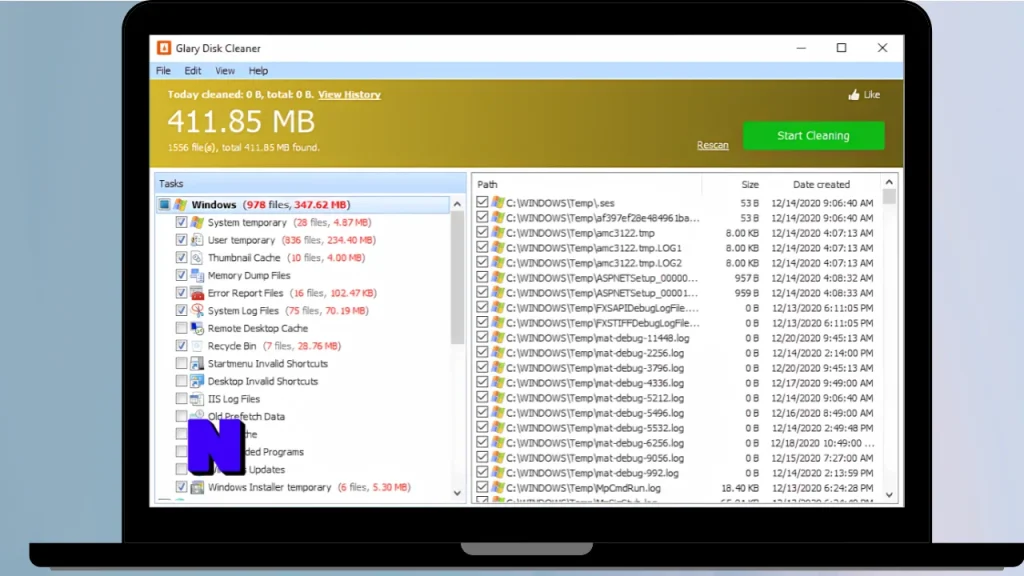Check the Startmenu Invalid Shortcuts checkbox
The height and width of the screenshot is (576, 1024).
181,363
